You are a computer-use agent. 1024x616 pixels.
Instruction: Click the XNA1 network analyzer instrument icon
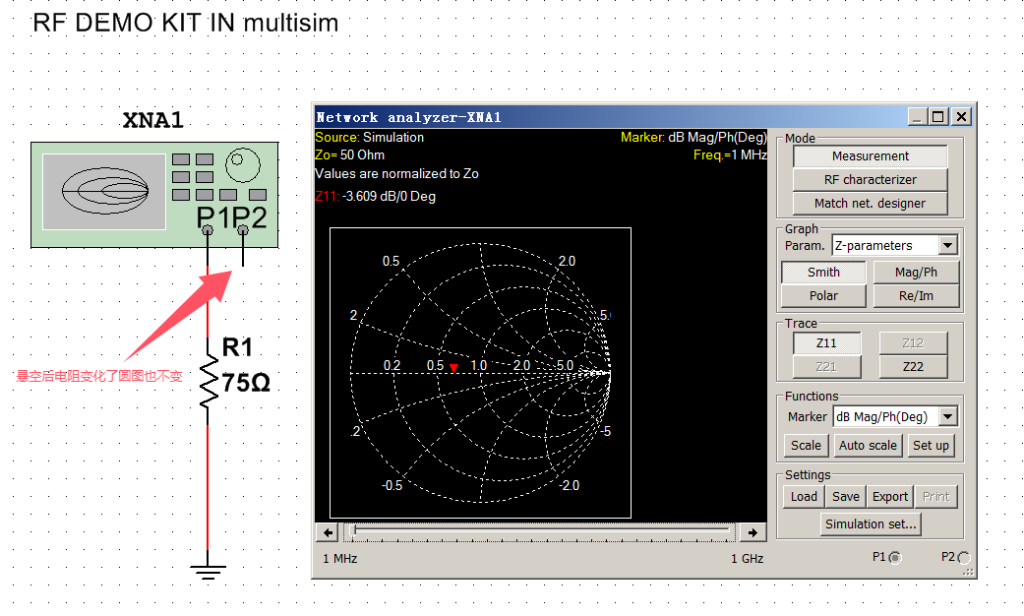click(154, 195)
